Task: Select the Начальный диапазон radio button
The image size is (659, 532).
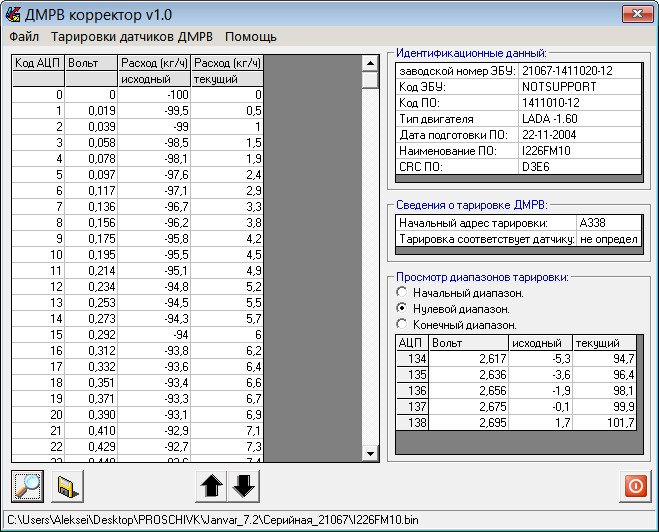Action: (x=403, y=293)
